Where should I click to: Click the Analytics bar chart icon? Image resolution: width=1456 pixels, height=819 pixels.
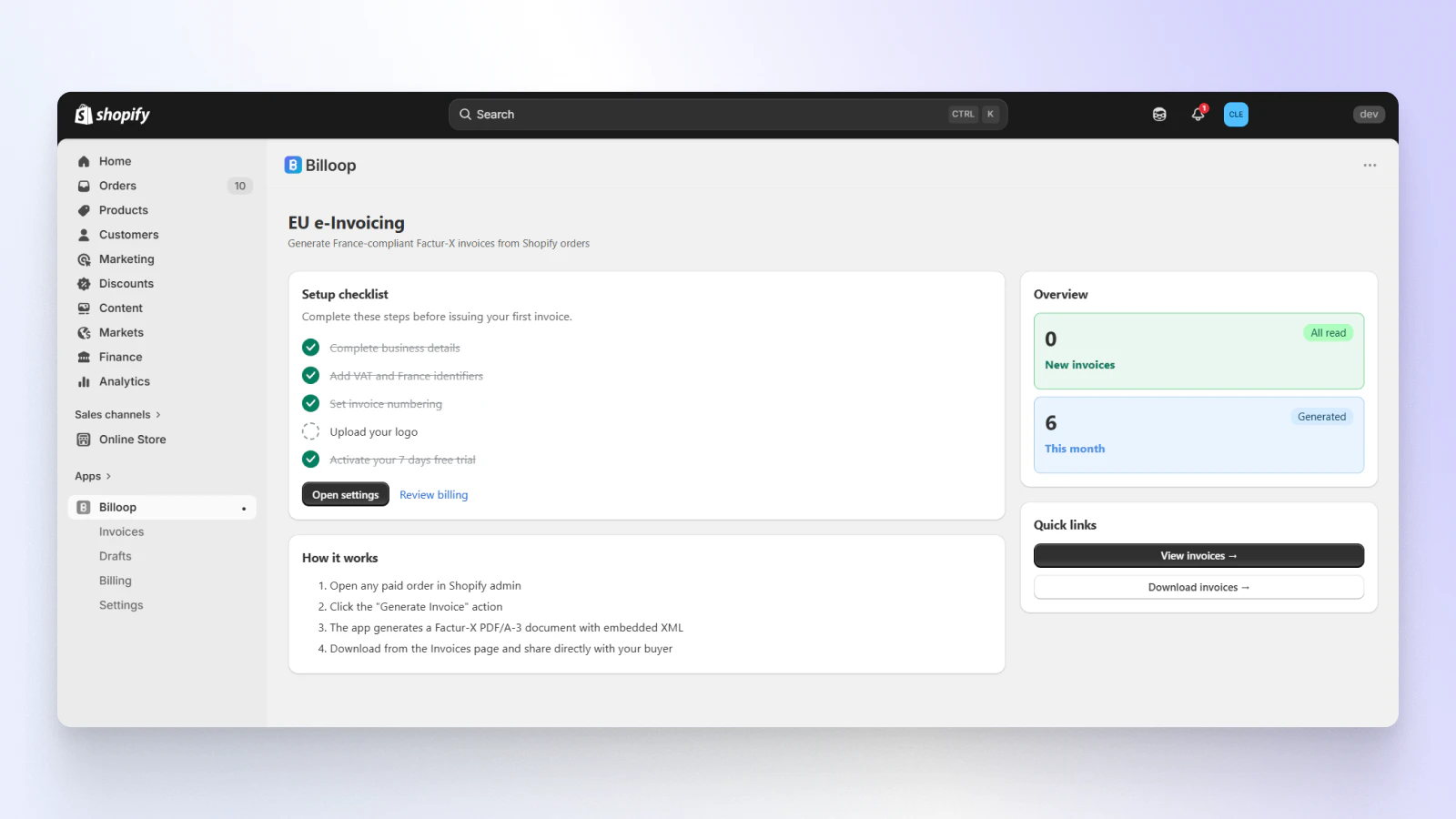click(x=84, y=382)
